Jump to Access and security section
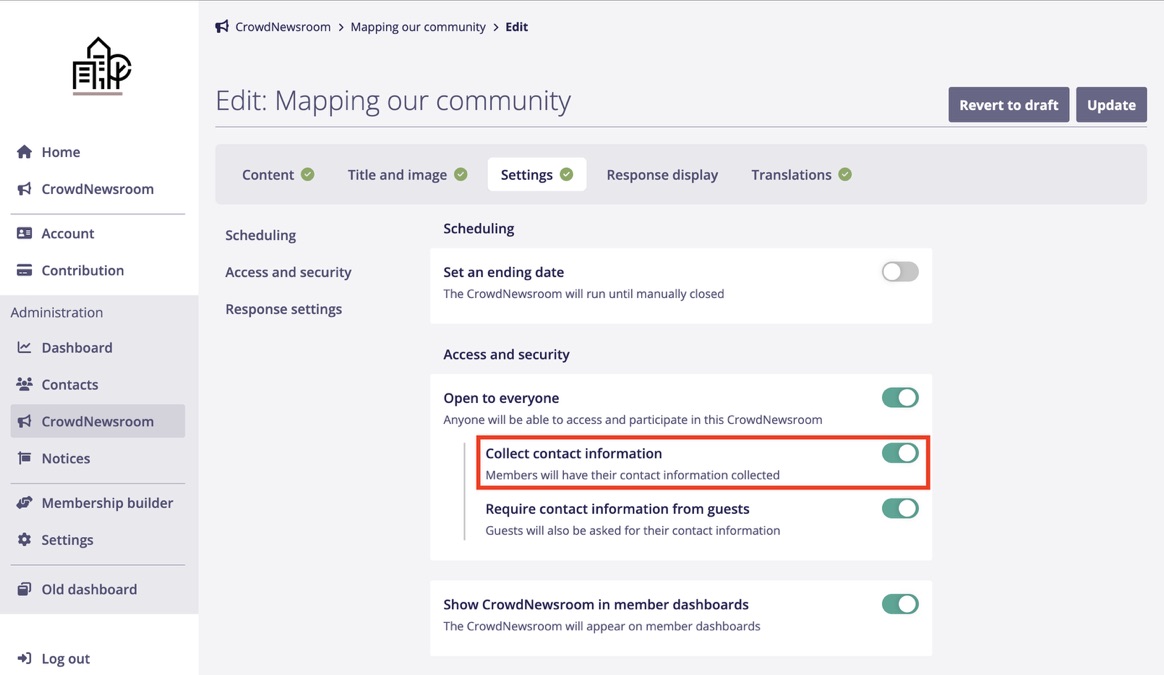1164x675 pixels. 288,272
